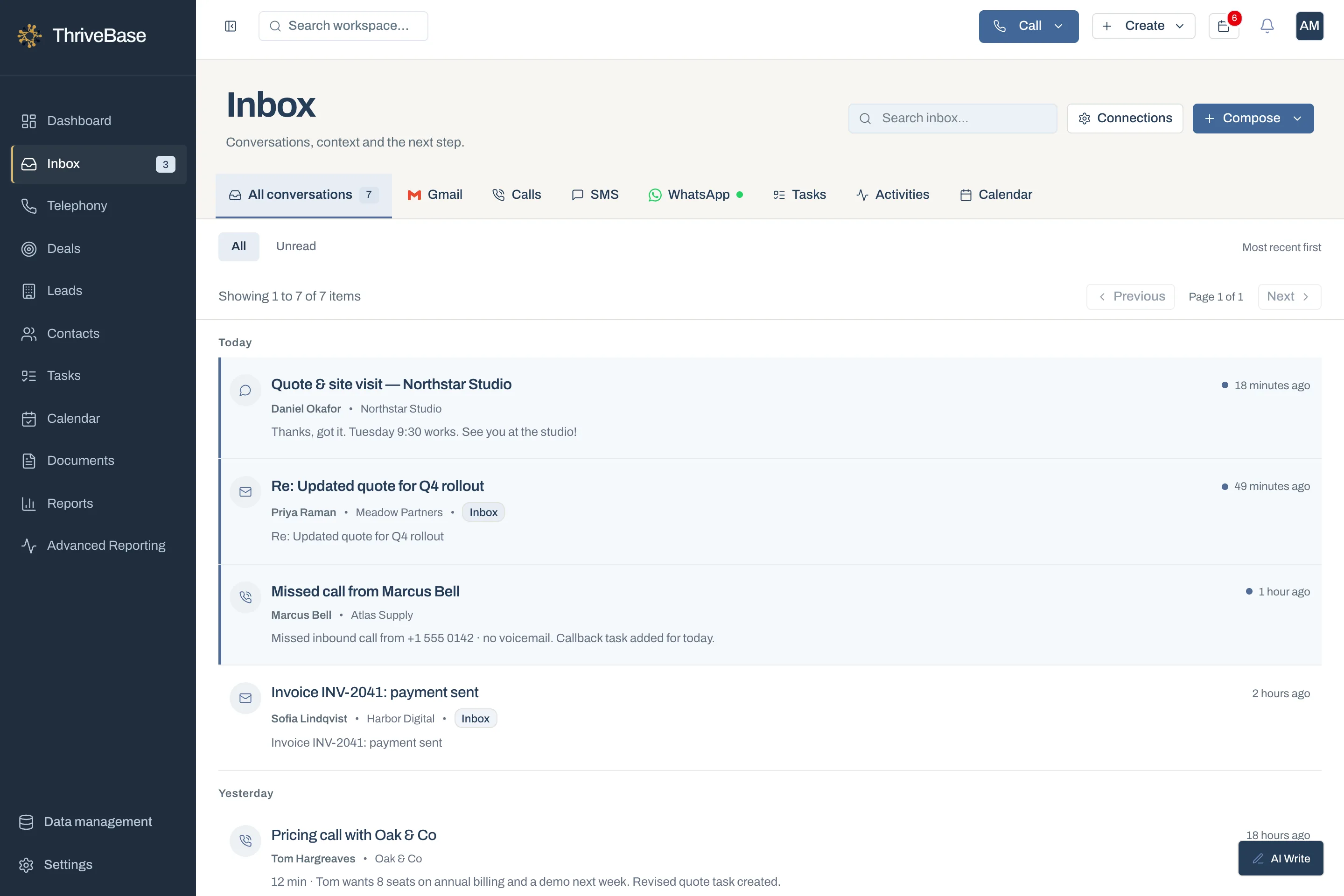Switch to the WhatsApp tab
Viewport: 1344px width, 896px height.
696,195
